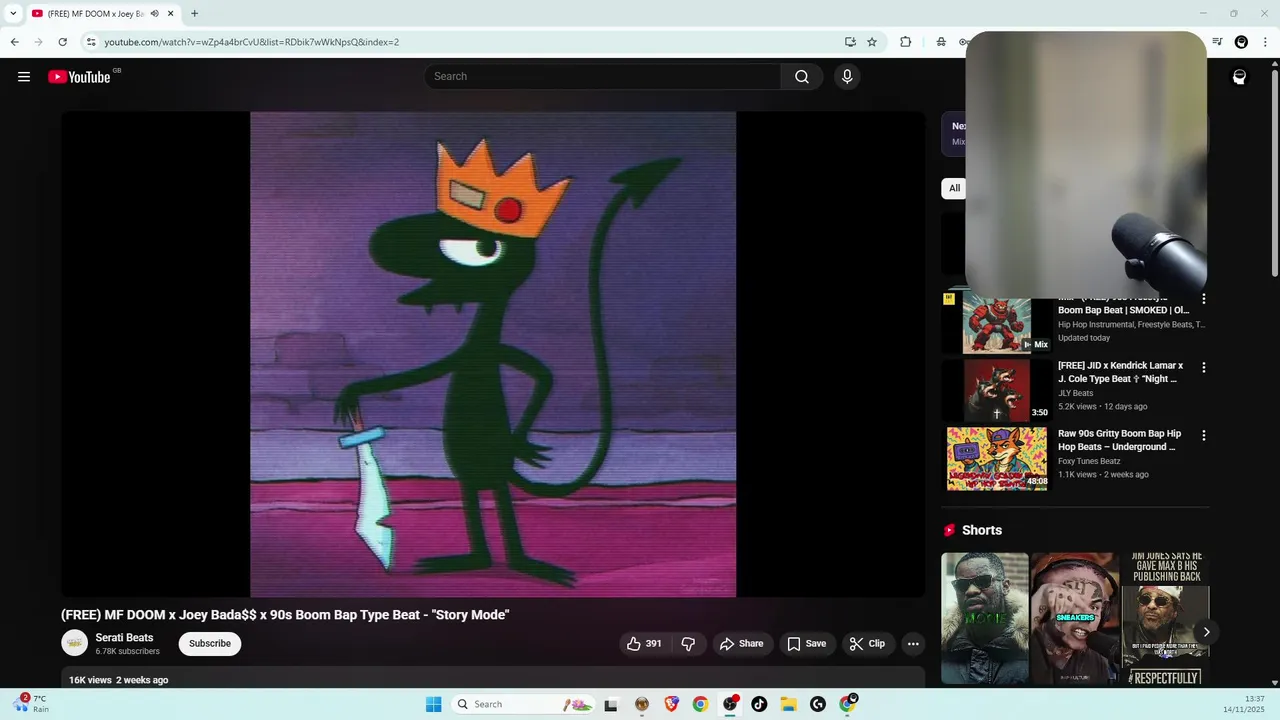
Task: Go back in browser history
Action: point(14,42)
